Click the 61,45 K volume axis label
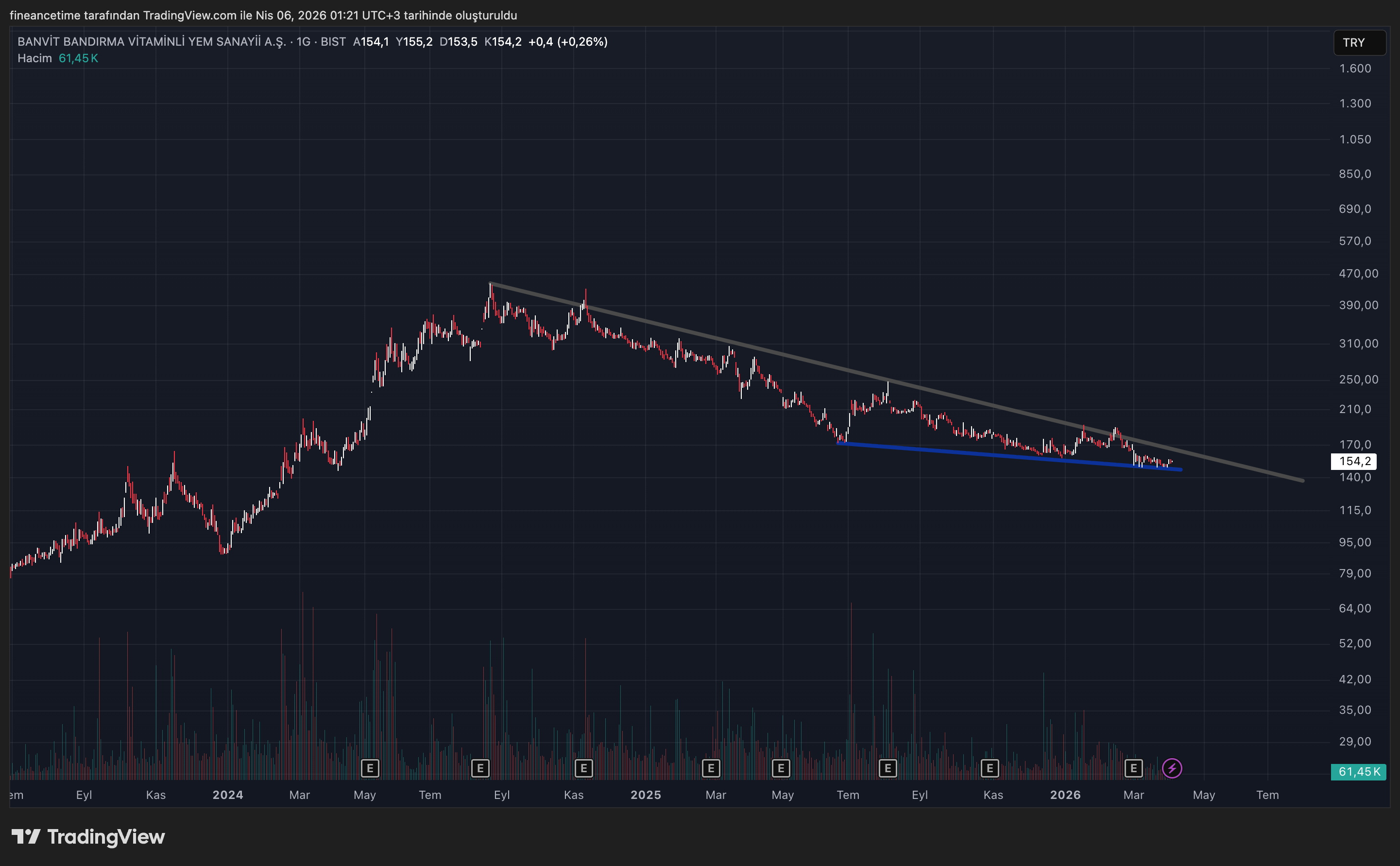 point(1358,772)
